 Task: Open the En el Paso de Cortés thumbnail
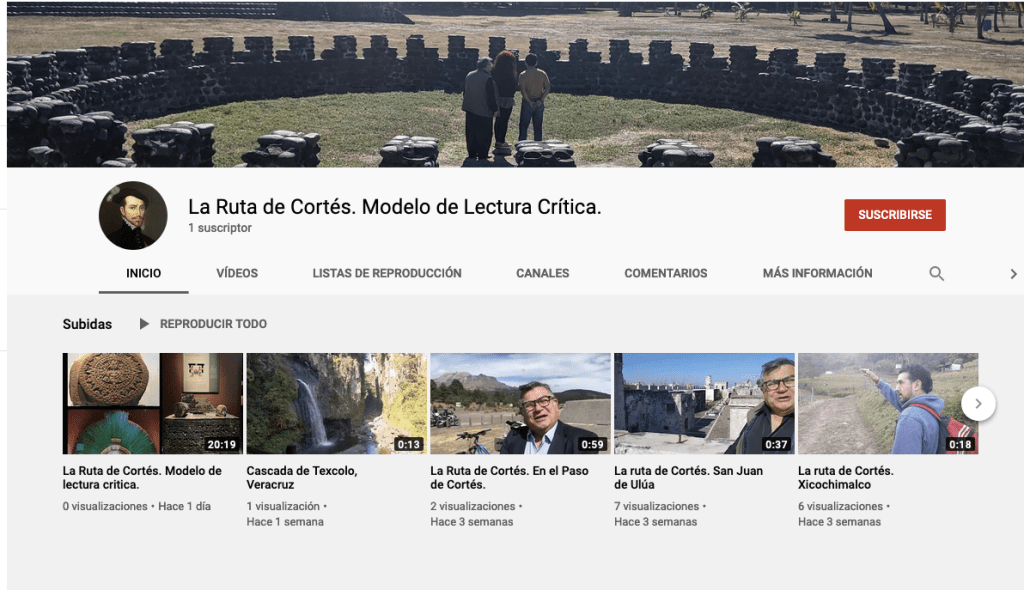click(x=520, y=403)
